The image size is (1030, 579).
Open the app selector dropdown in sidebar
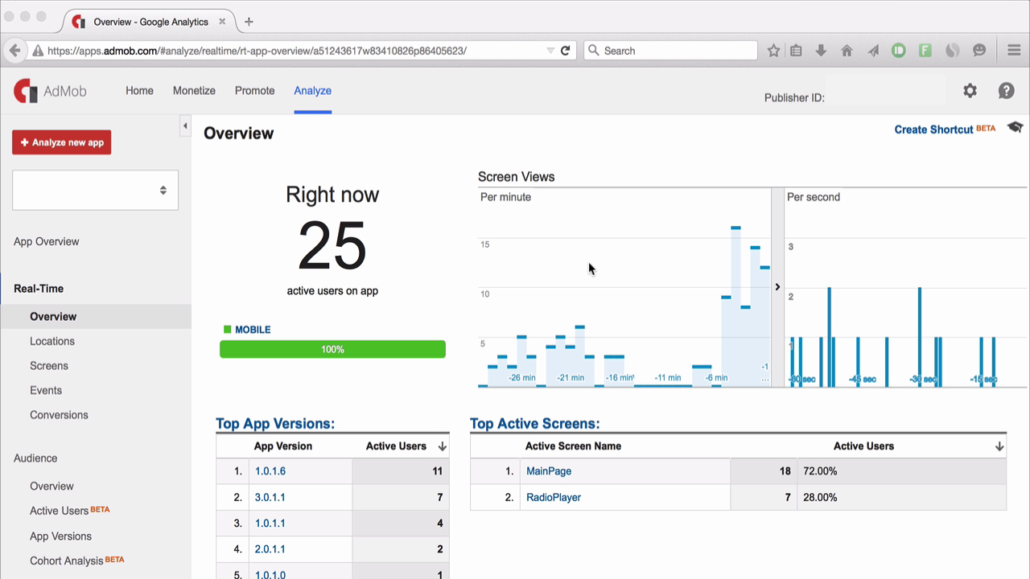(x=95, y=191)
